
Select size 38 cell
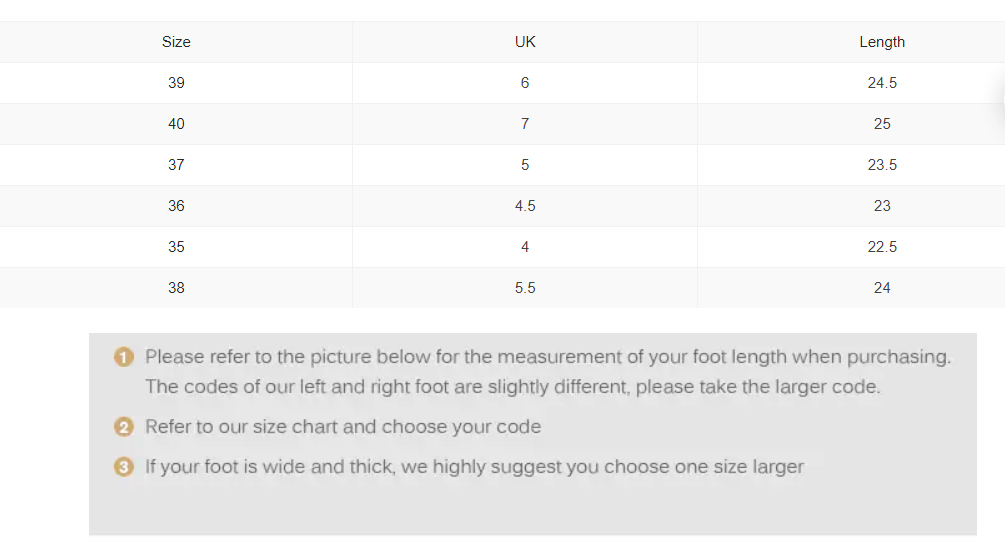pyautogui.click(x=176, y=288)
